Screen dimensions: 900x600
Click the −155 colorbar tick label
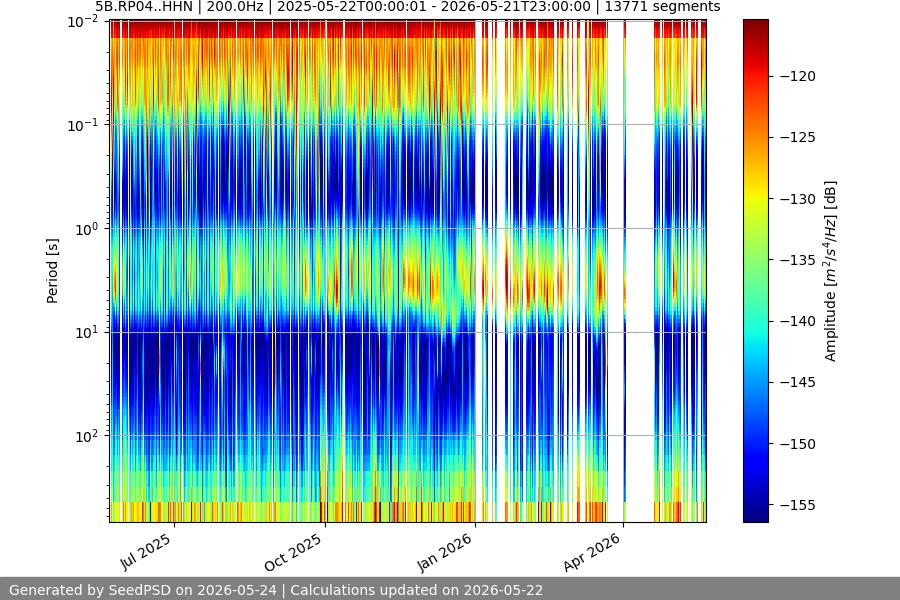pos(798,505)
